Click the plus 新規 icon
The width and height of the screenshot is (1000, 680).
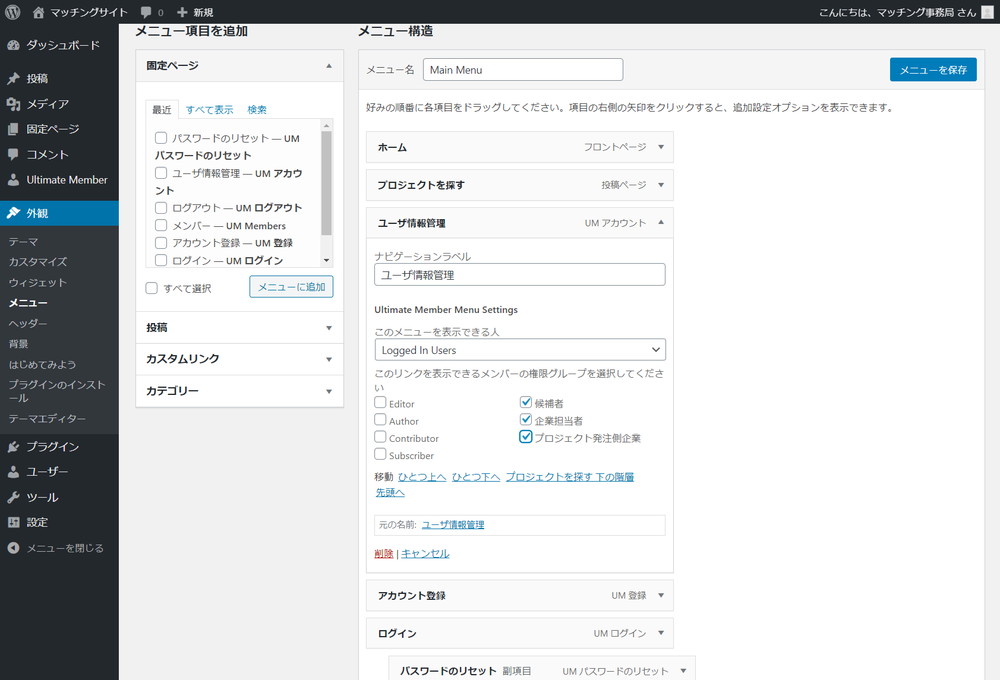click(x=182, y=12)
